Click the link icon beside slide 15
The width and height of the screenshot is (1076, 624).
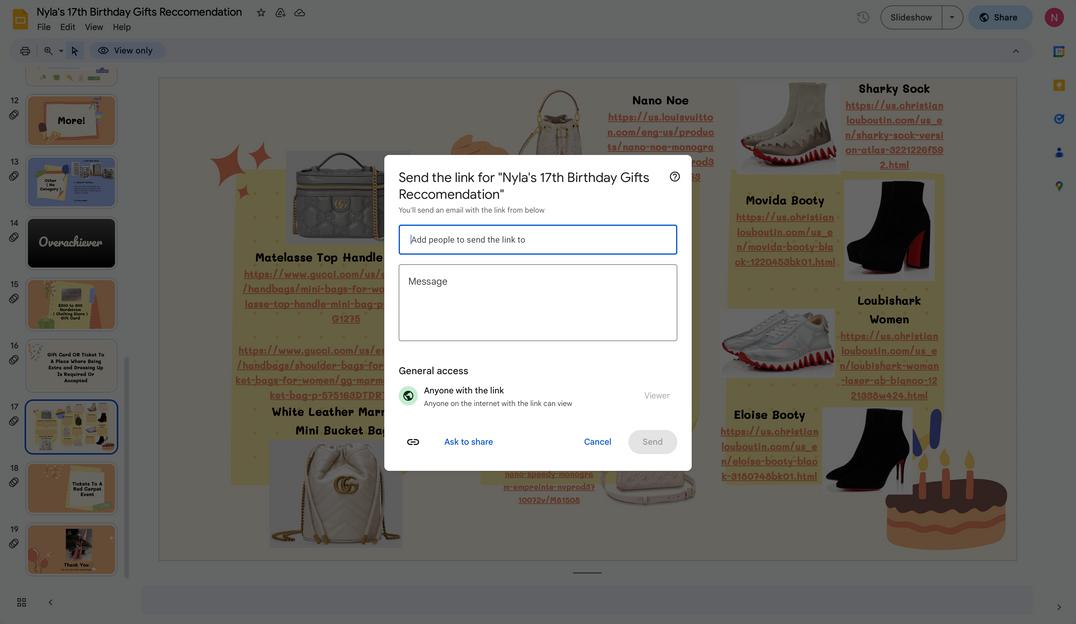(14, 299)
